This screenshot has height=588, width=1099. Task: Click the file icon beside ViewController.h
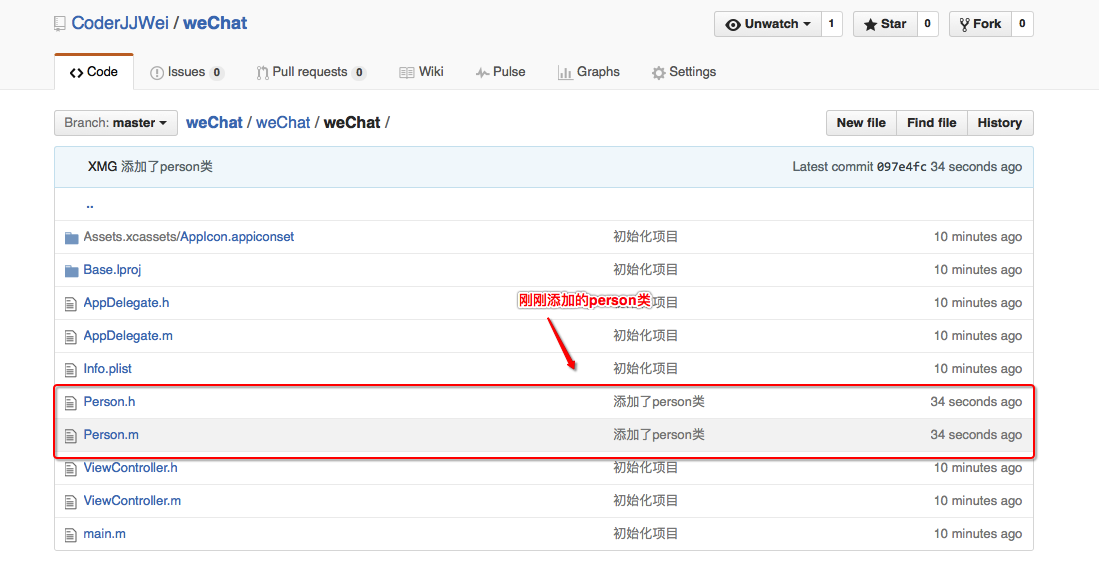coord(70,468)
